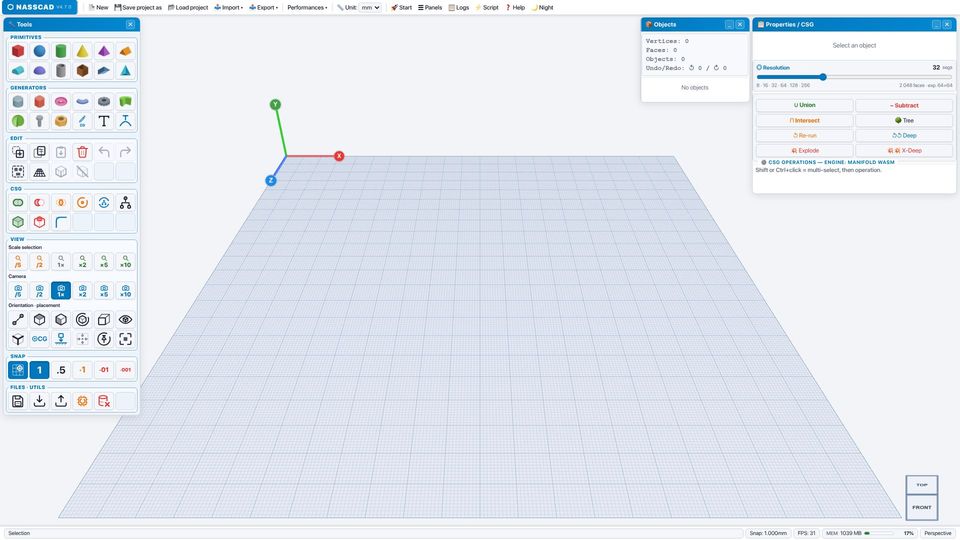
Task: Adjust the Resolution slider
Action: point(854,77)
